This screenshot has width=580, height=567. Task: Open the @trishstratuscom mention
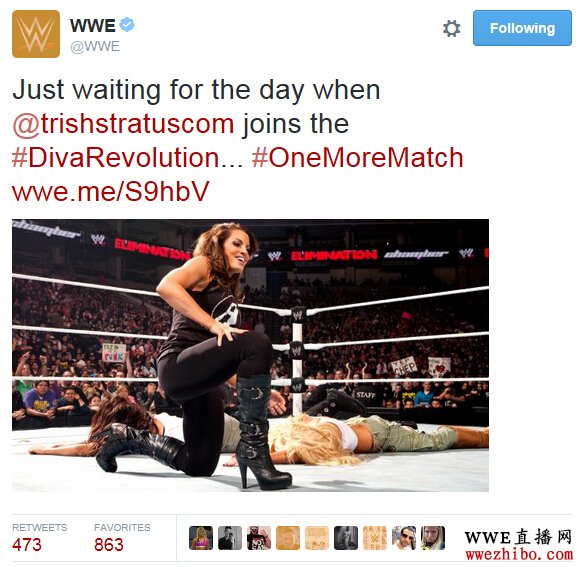(123, 124)
